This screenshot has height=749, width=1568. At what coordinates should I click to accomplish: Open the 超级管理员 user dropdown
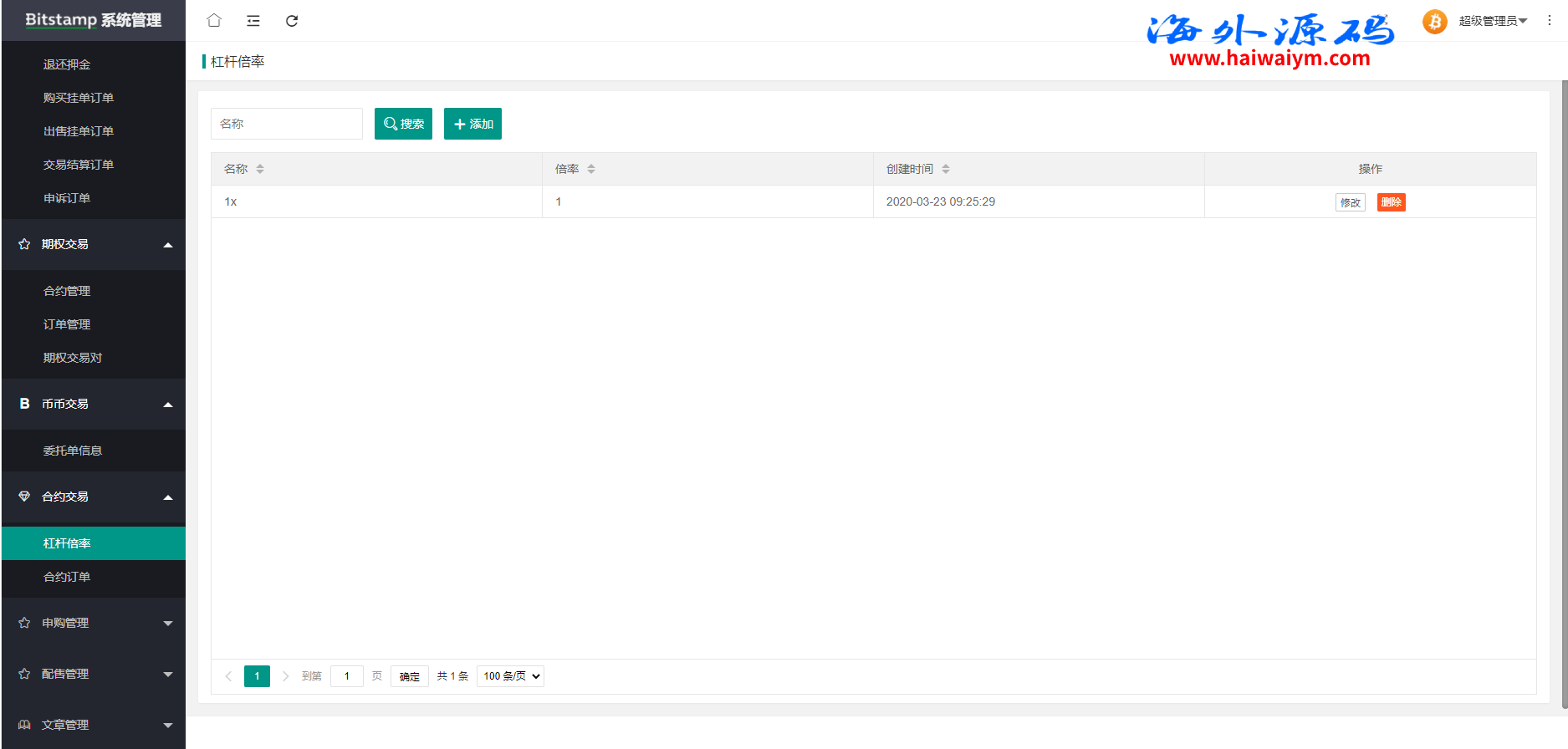(1493, 21)
